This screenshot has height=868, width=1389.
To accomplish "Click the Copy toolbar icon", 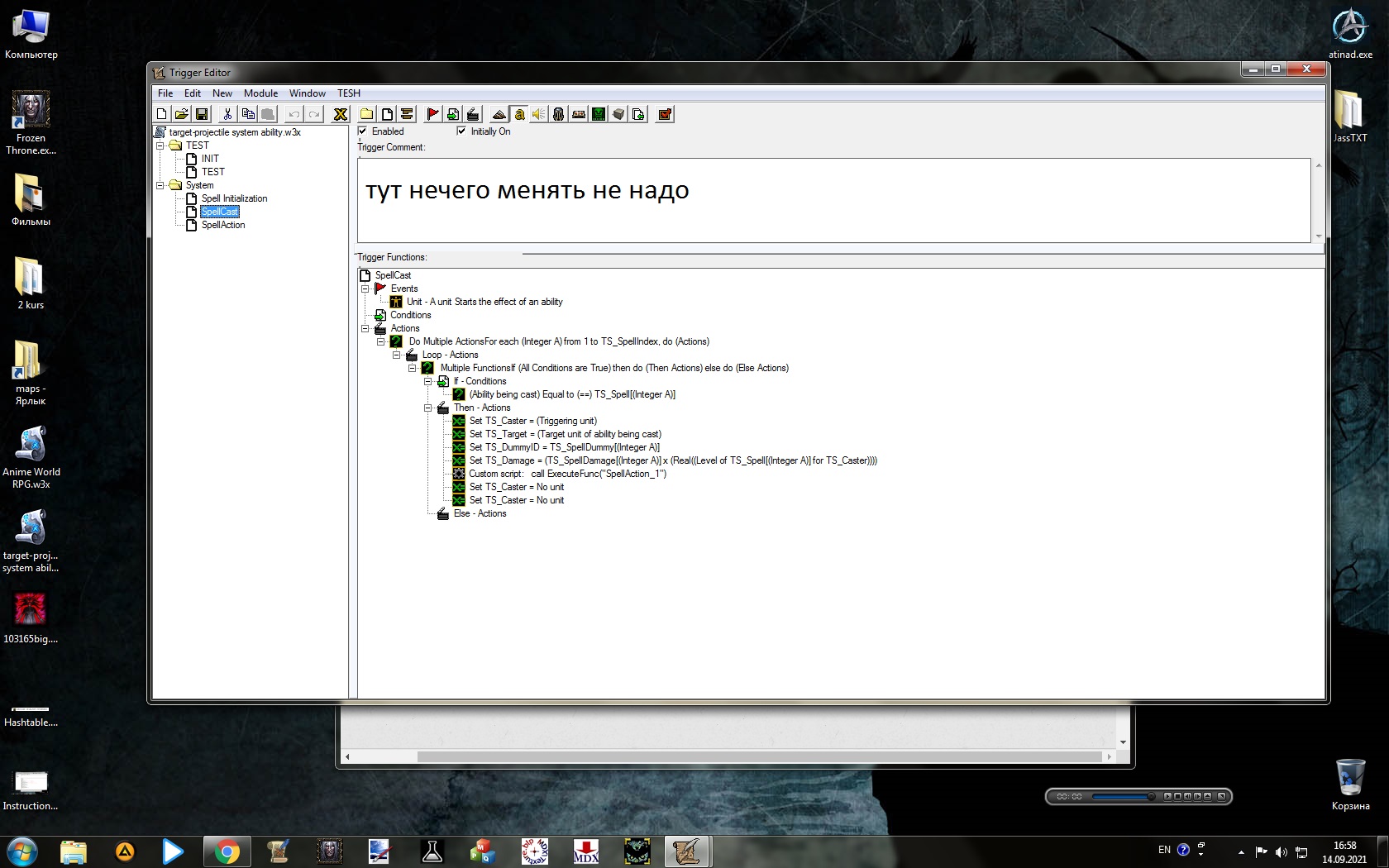I will [x=247, y=114].
